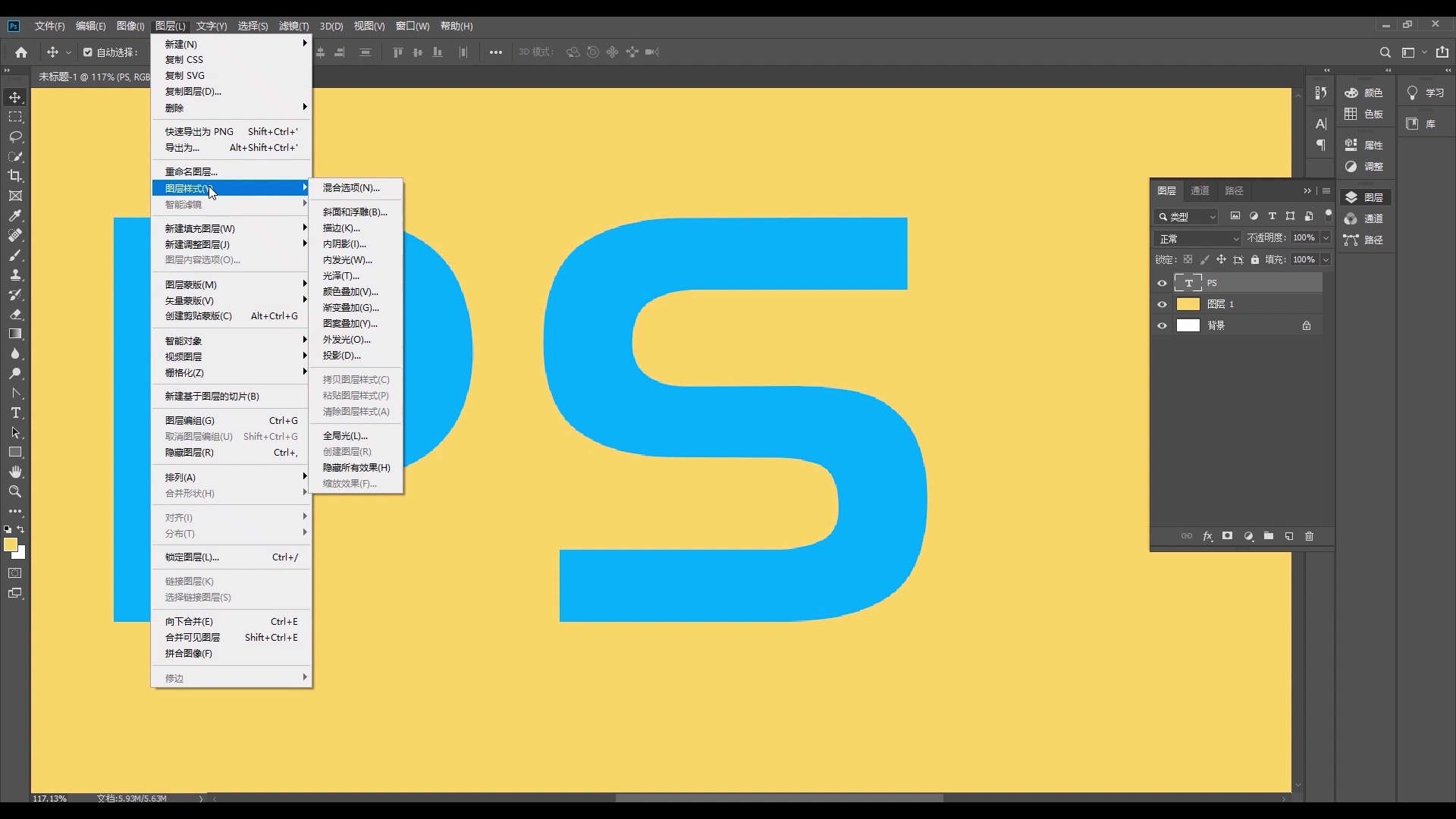This screenshot has height=819, width=1456.
Task: Open the 滤镜(T) menu
Action: 293,26
